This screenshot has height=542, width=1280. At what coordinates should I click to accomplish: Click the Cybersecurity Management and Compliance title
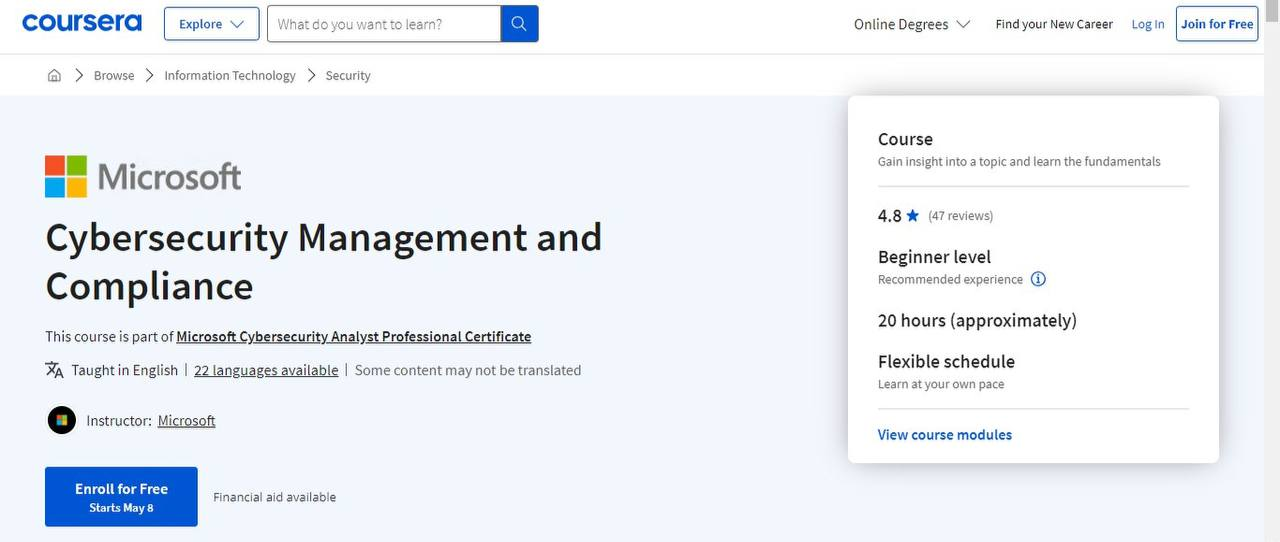(x=324, y=262)
